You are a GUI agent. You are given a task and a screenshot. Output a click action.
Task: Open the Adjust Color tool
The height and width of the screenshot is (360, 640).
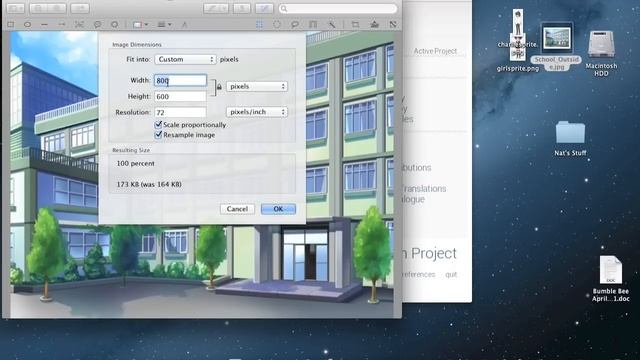[x=374, y=24]
